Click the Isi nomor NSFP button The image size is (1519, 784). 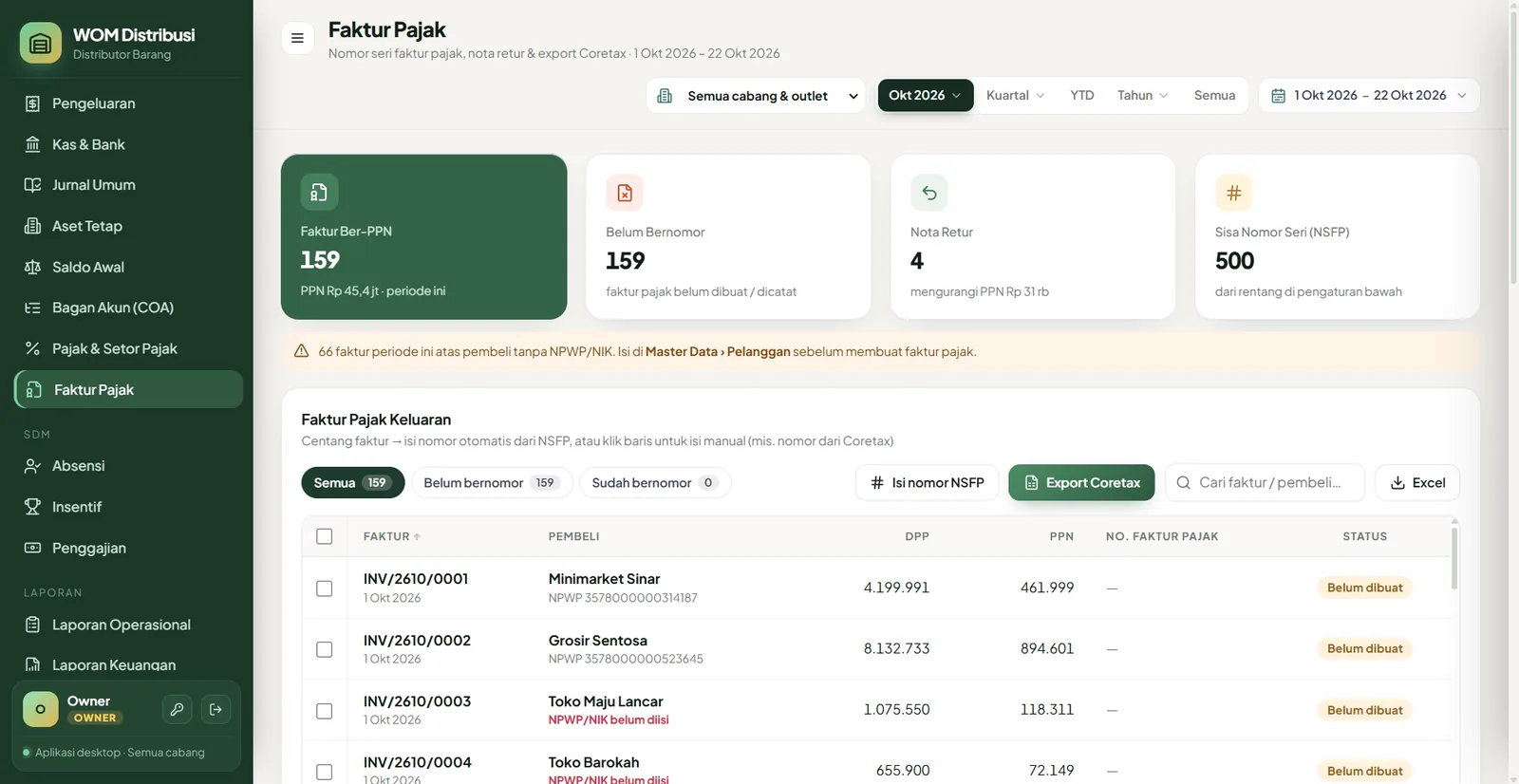(x=927, y=482)
